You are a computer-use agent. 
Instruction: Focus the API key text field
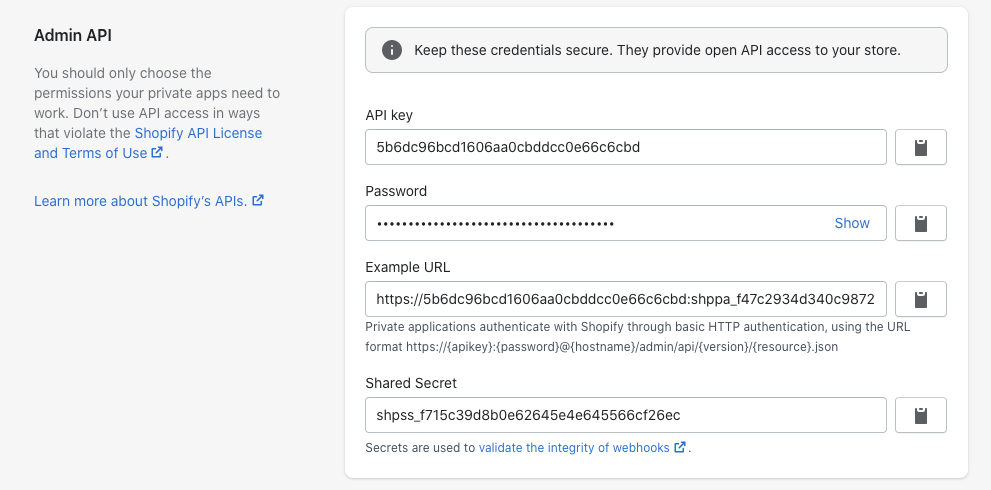[x=626, y=147]
